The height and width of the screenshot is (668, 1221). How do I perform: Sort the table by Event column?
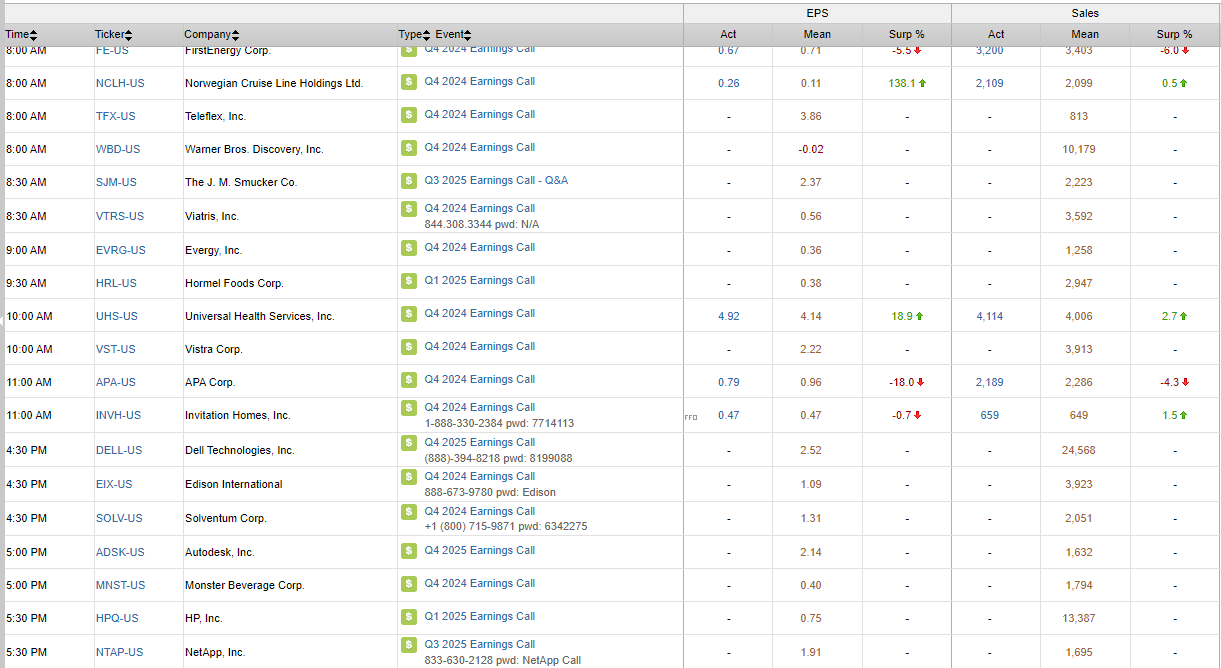[453, 35]
